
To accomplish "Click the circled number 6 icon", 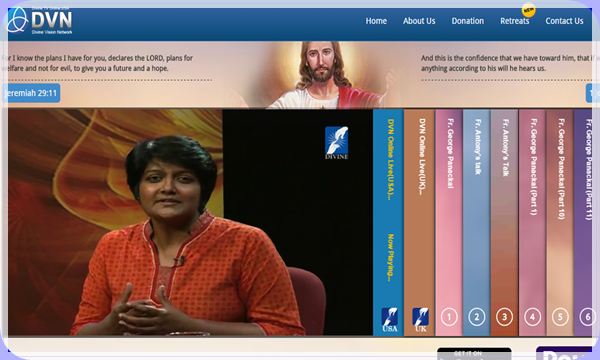I will pos(587,317).
